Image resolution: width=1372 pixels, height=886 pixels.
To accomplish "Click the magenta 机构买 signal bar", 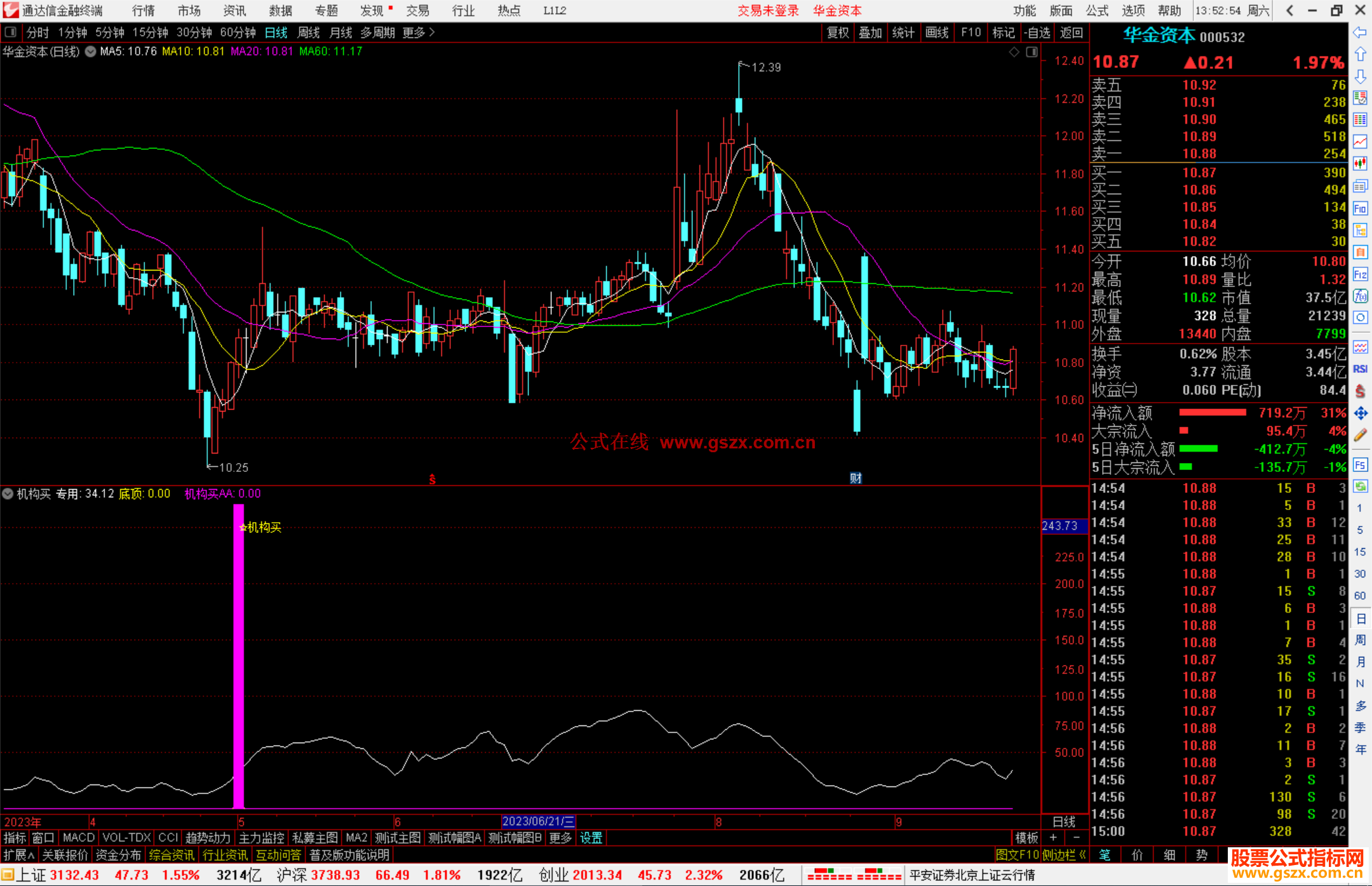I will pos(239,654).
